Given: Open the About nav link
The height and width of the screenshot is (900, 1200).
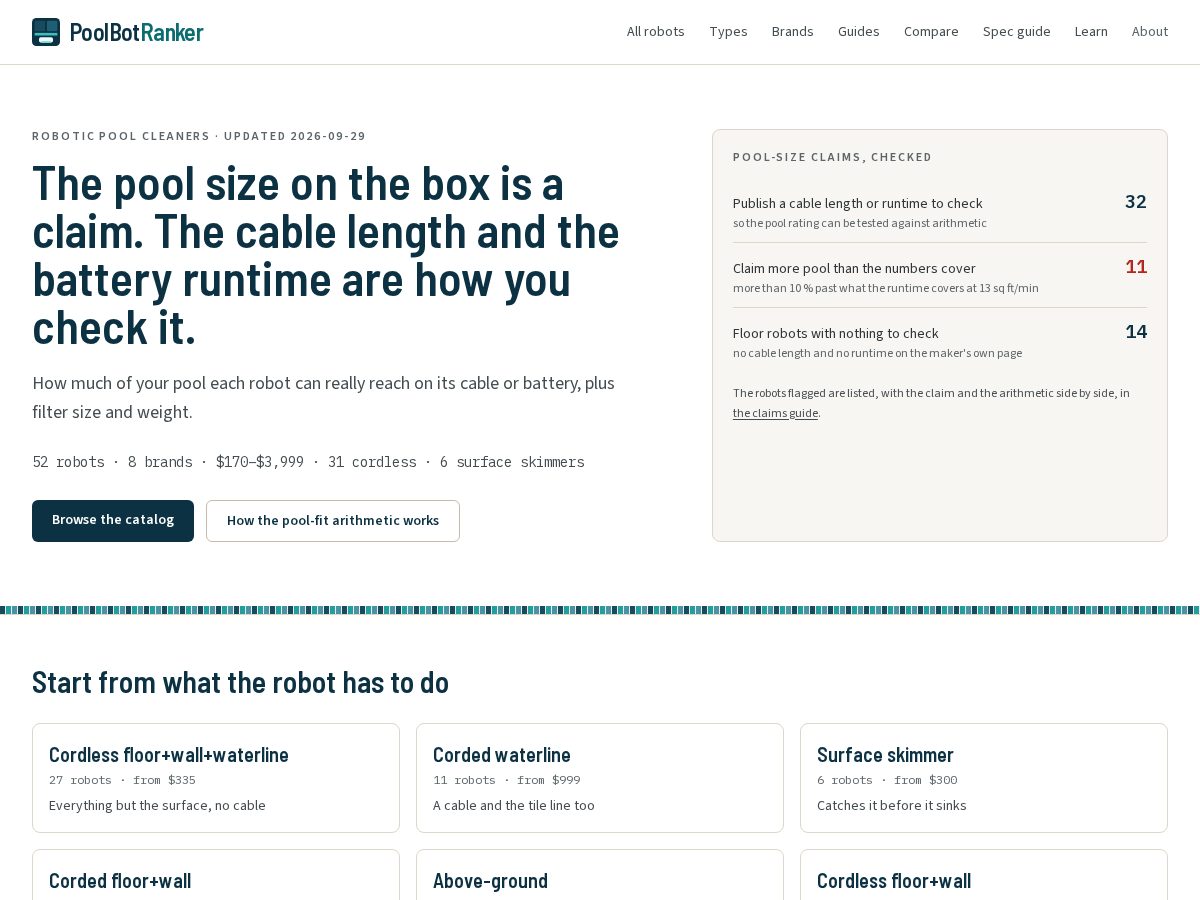Looking at the screenshot, I should coord(1150,32).
